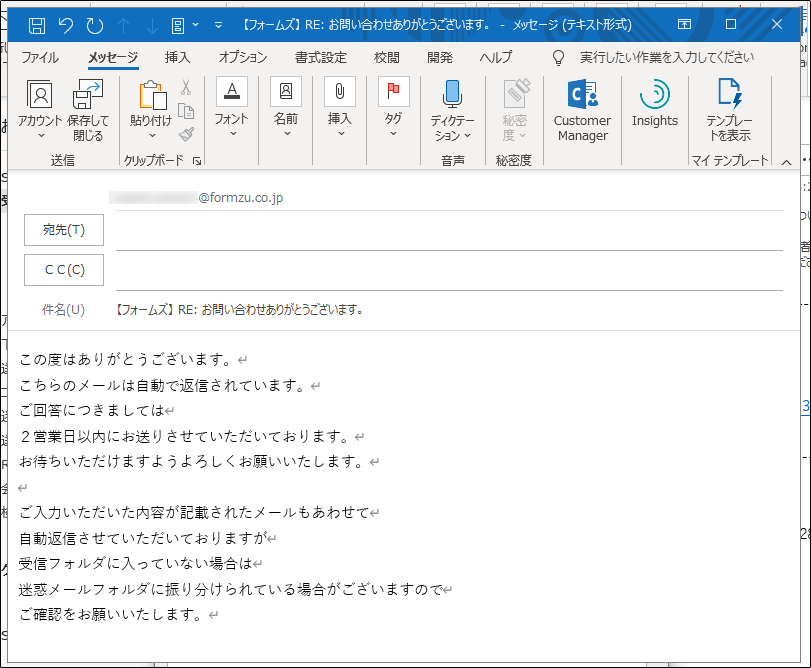Click Format Painter brush icon
This screenshot has width=811, height=668.
(186, 134)
